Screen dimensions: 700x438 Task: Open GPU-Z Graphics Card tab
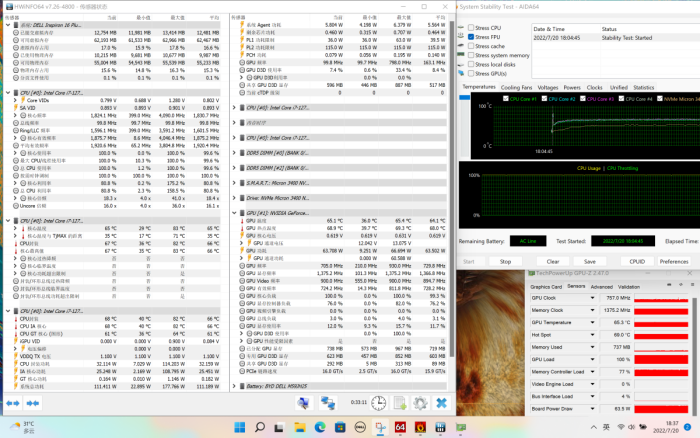pyautogui.click(x=546, y=287)
